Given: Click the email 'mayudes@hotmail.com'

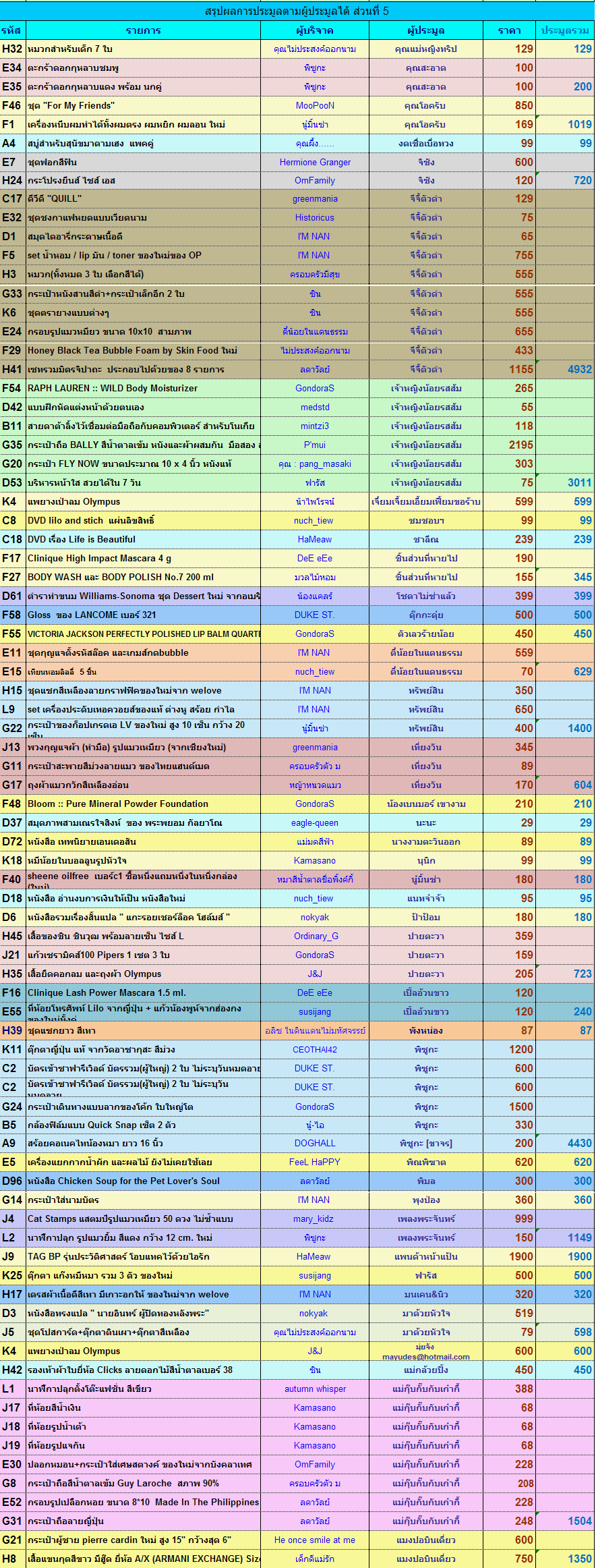Looking at the screenshot, I should coord(426,1357).
